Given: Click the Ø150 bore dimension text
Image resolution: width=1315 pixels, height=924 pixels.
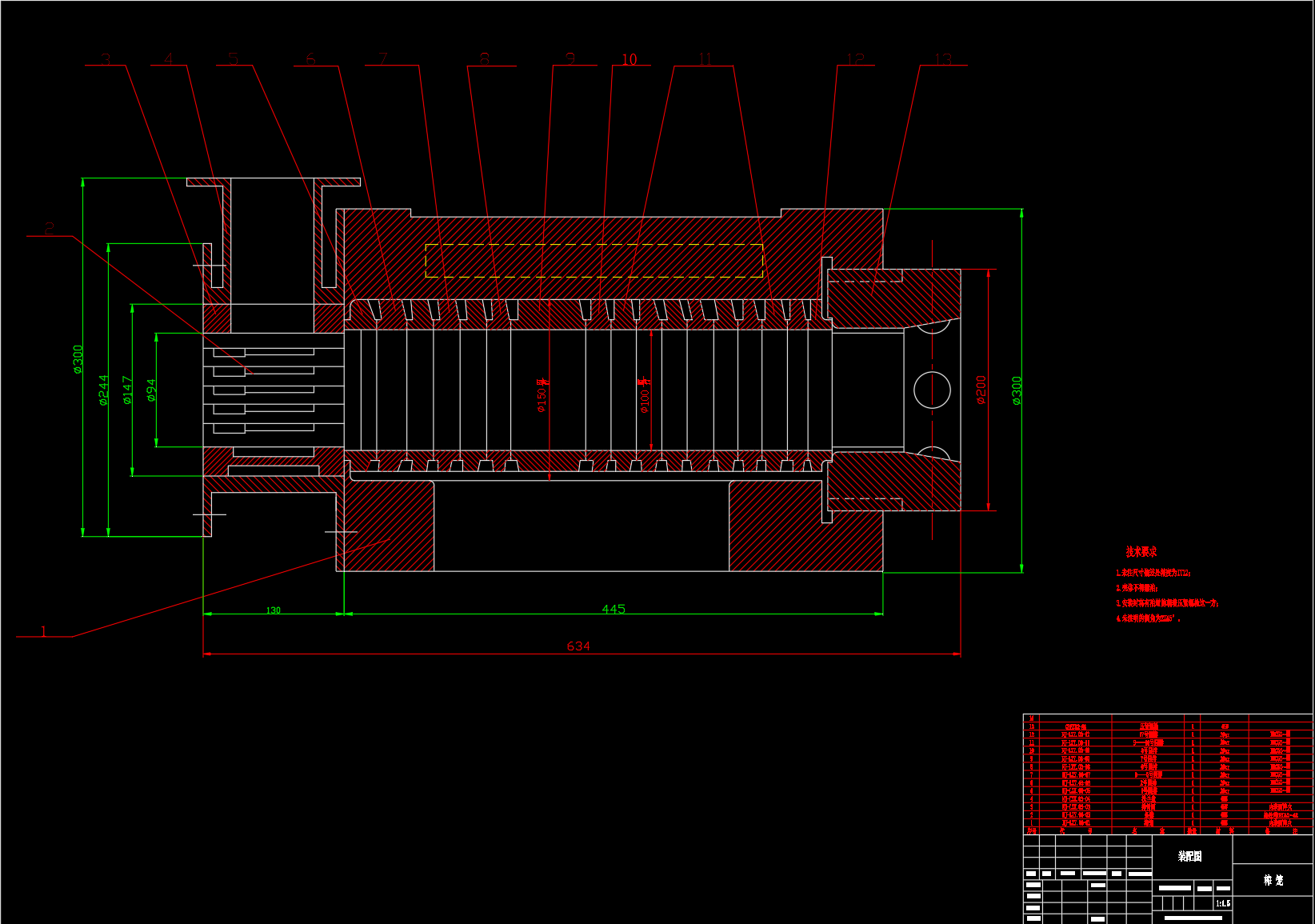Looking at the screenshot, I should (x=542, y=395).
